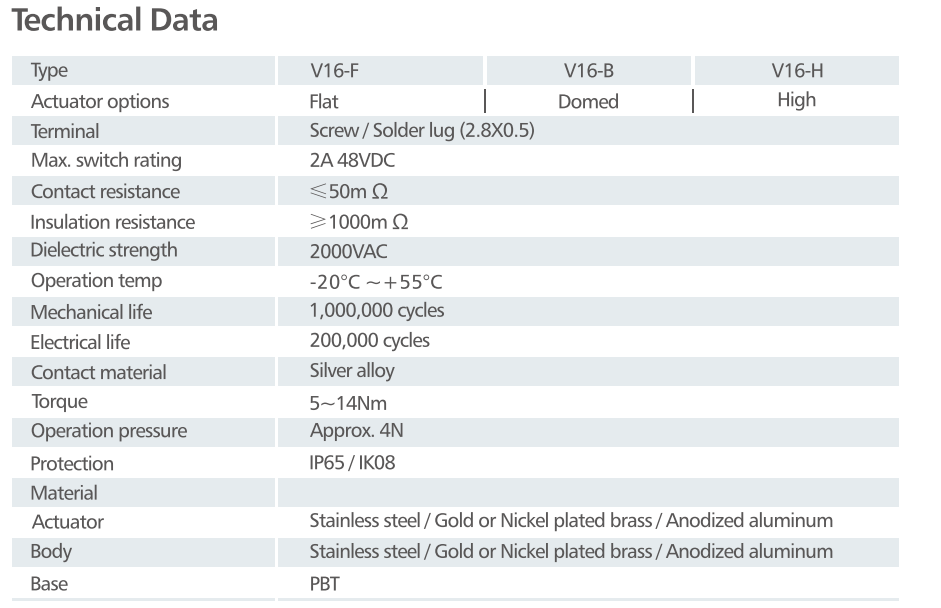This screenshot has width=941, height=608.
Task: Click the Technical Data heading
Action: click(114, 20)
